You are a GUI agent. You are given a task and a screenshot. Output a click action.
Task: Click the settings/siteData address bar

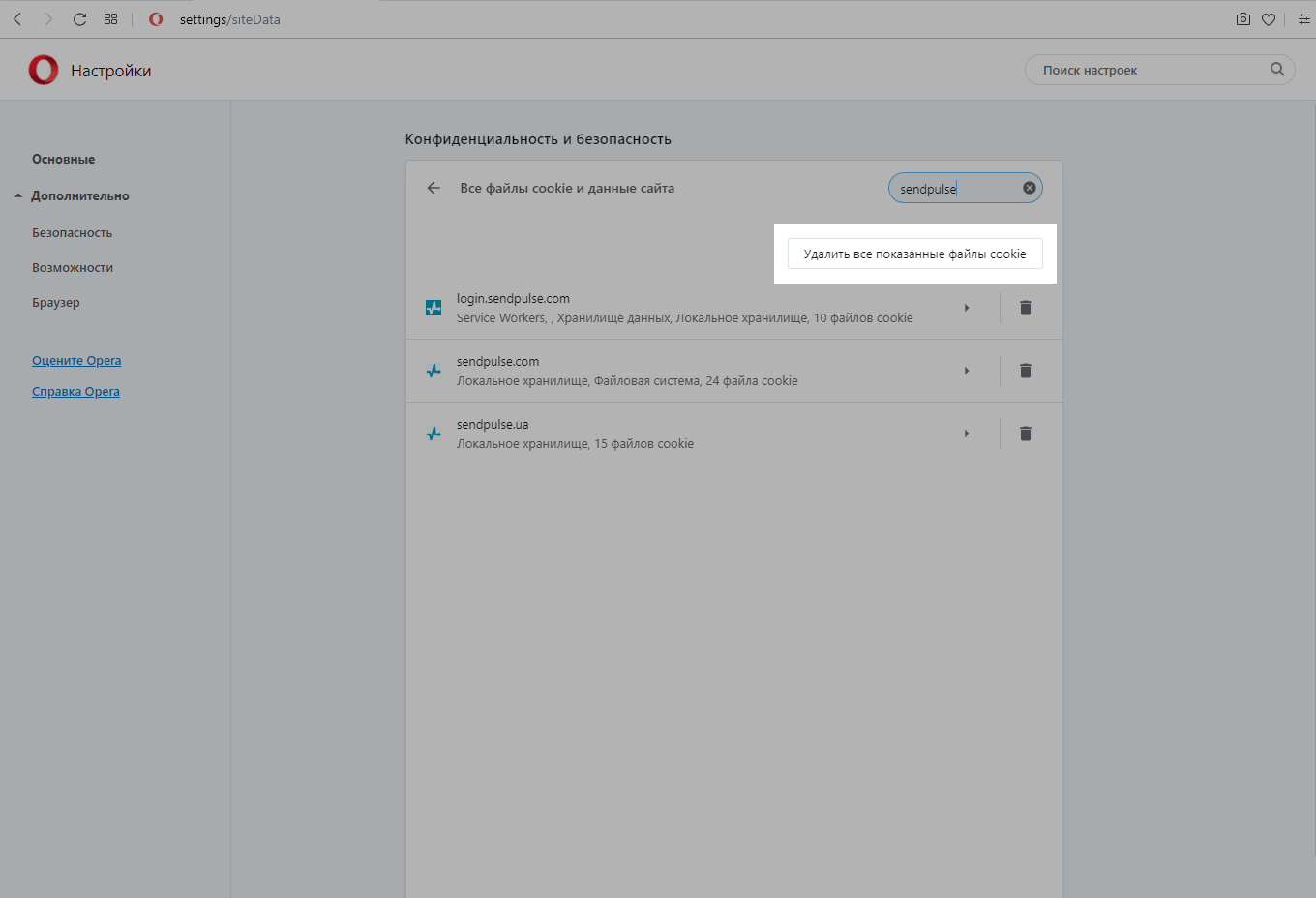[x=230, y=19]
